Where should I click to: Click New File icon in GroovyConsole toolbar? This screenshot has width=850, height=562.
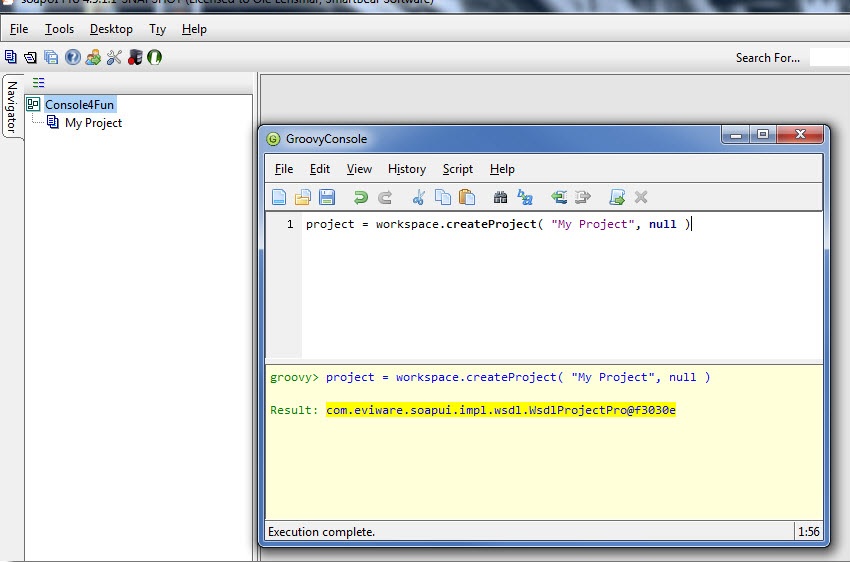point(279,197)
